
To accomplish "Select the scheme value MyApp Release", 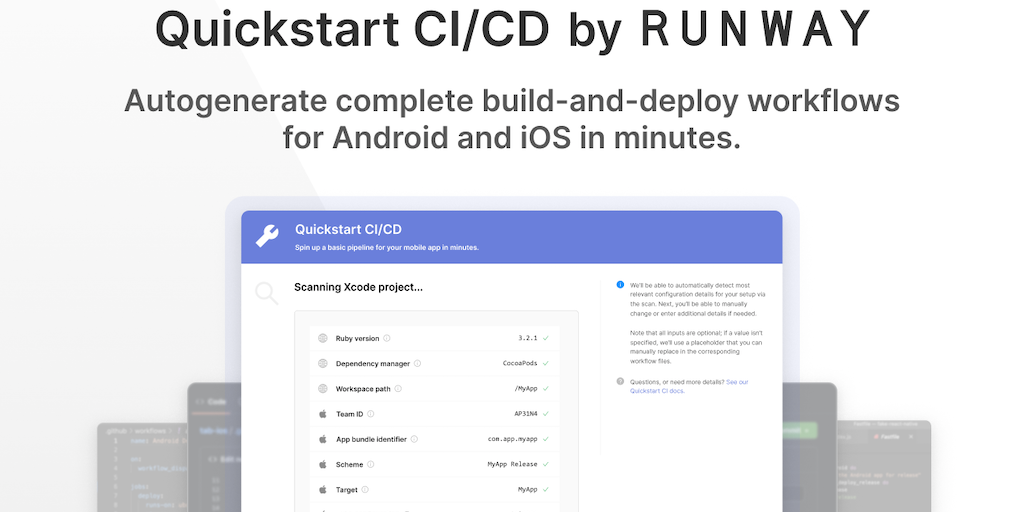I will (513, 464).
